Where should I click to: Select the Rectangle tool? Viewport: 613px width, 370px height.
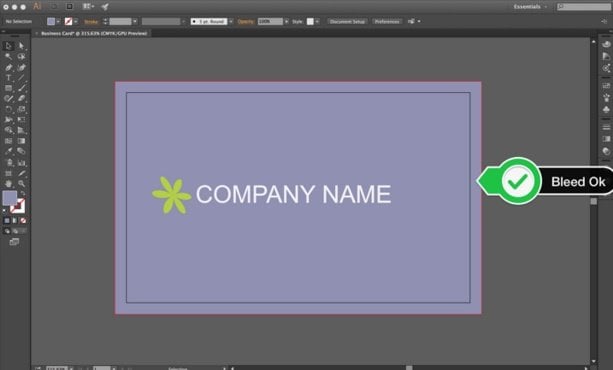(x=8, y=88)
